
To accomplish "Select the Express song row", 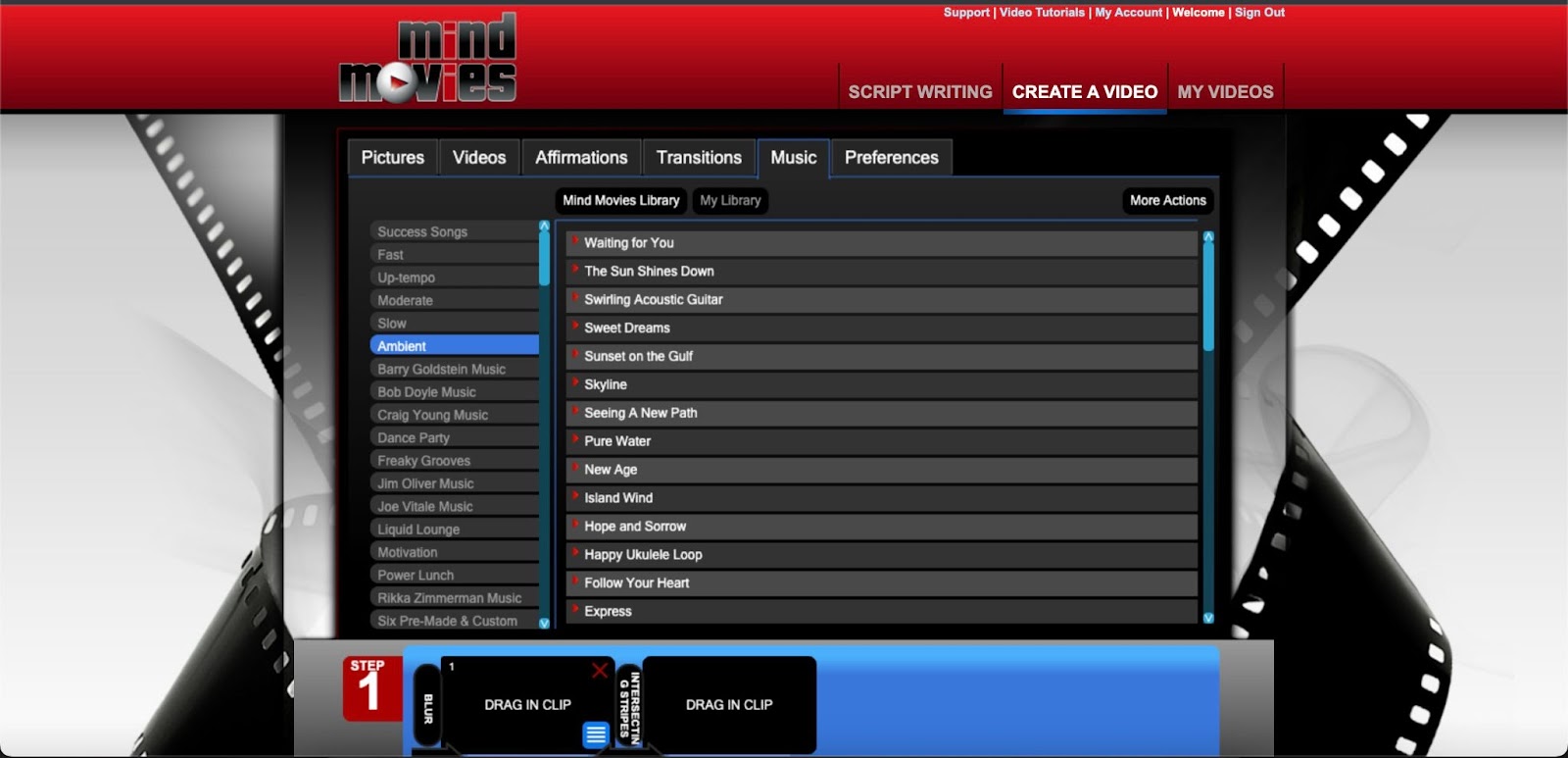I will pyautogui.click(x=882, y=611).
